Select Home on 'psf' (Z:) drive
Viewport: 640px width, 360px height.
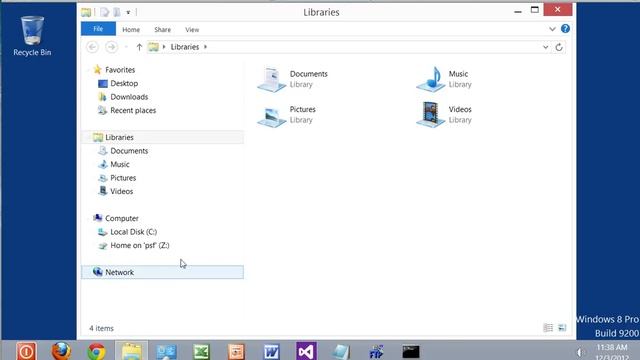click(140, 245)
